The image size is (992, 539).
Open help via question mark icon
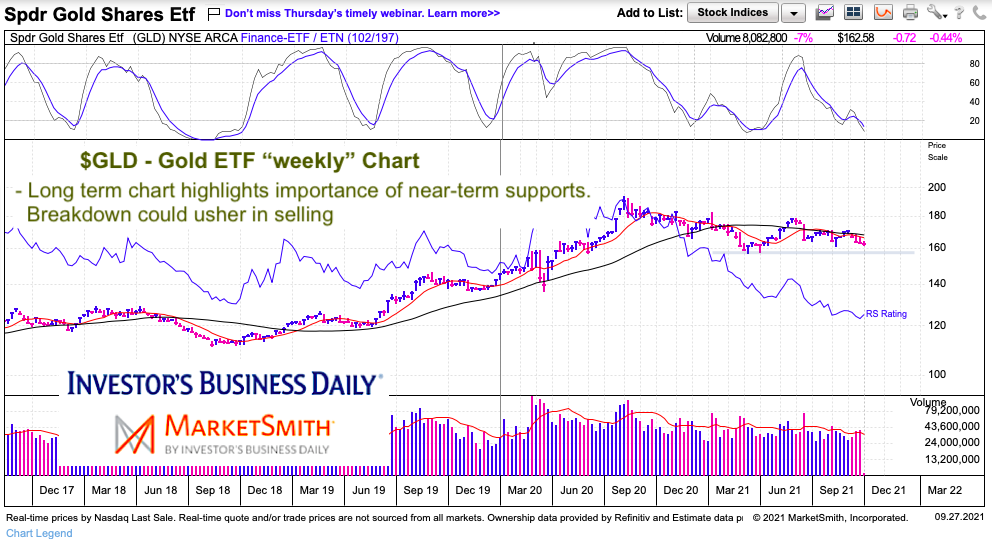coord(960,12)
